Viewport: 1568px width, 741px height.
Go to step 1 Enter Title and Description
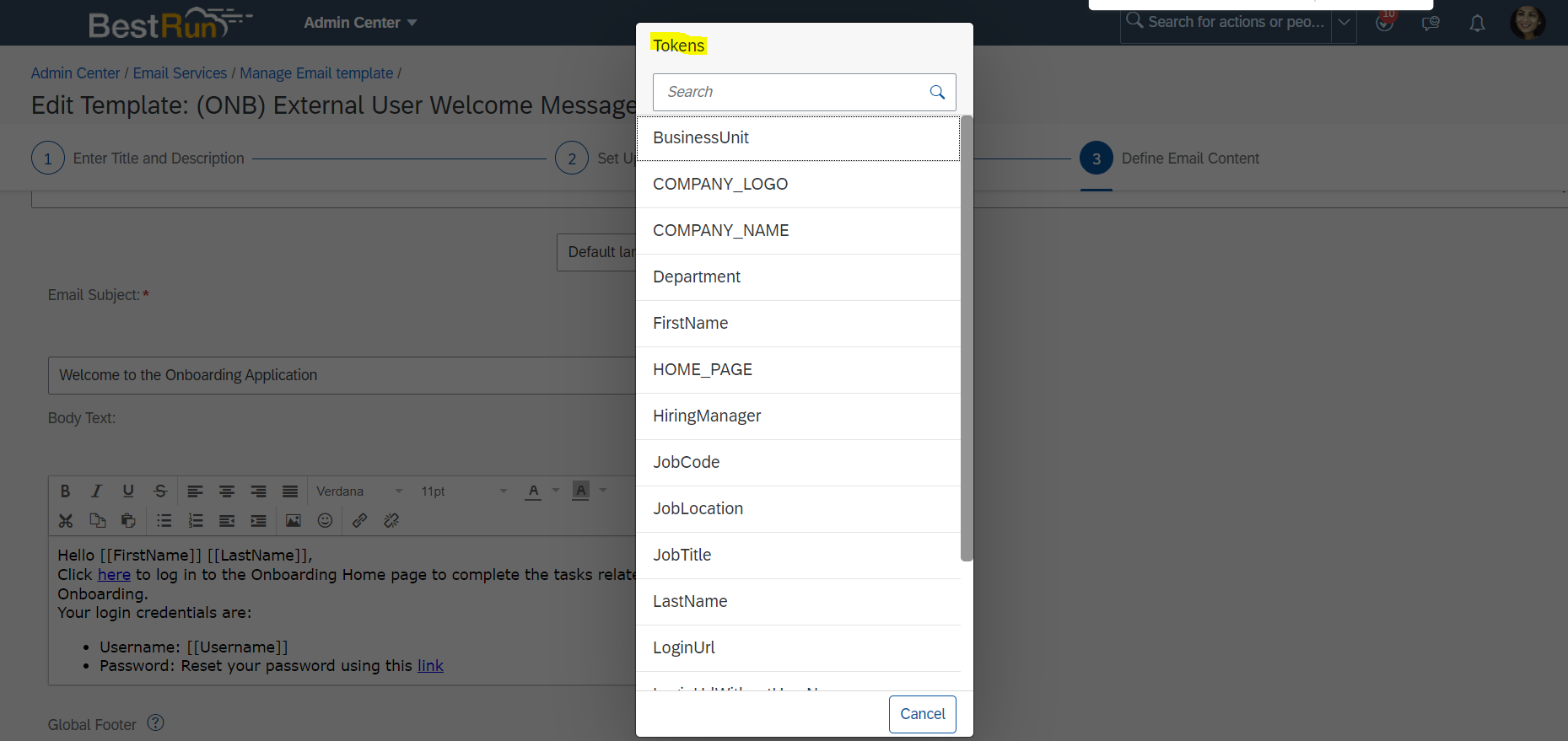[x=137, y=158]
